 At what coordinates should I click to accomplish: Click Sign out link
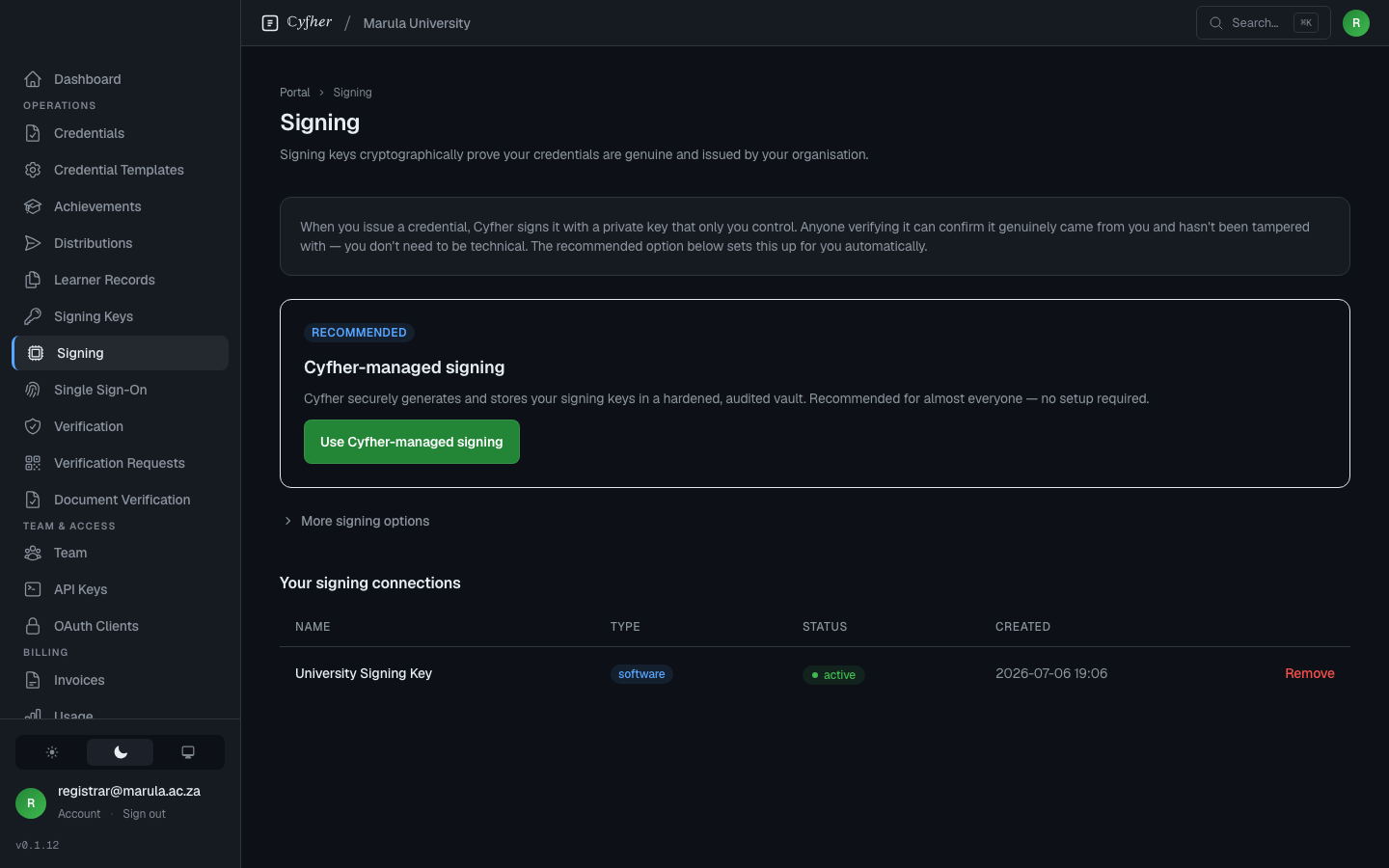[x=144, y=814]
